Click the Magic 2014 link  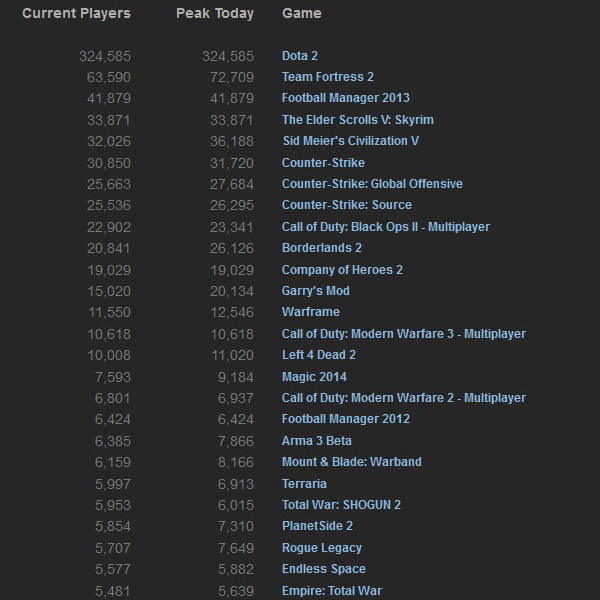coord(314,377)
